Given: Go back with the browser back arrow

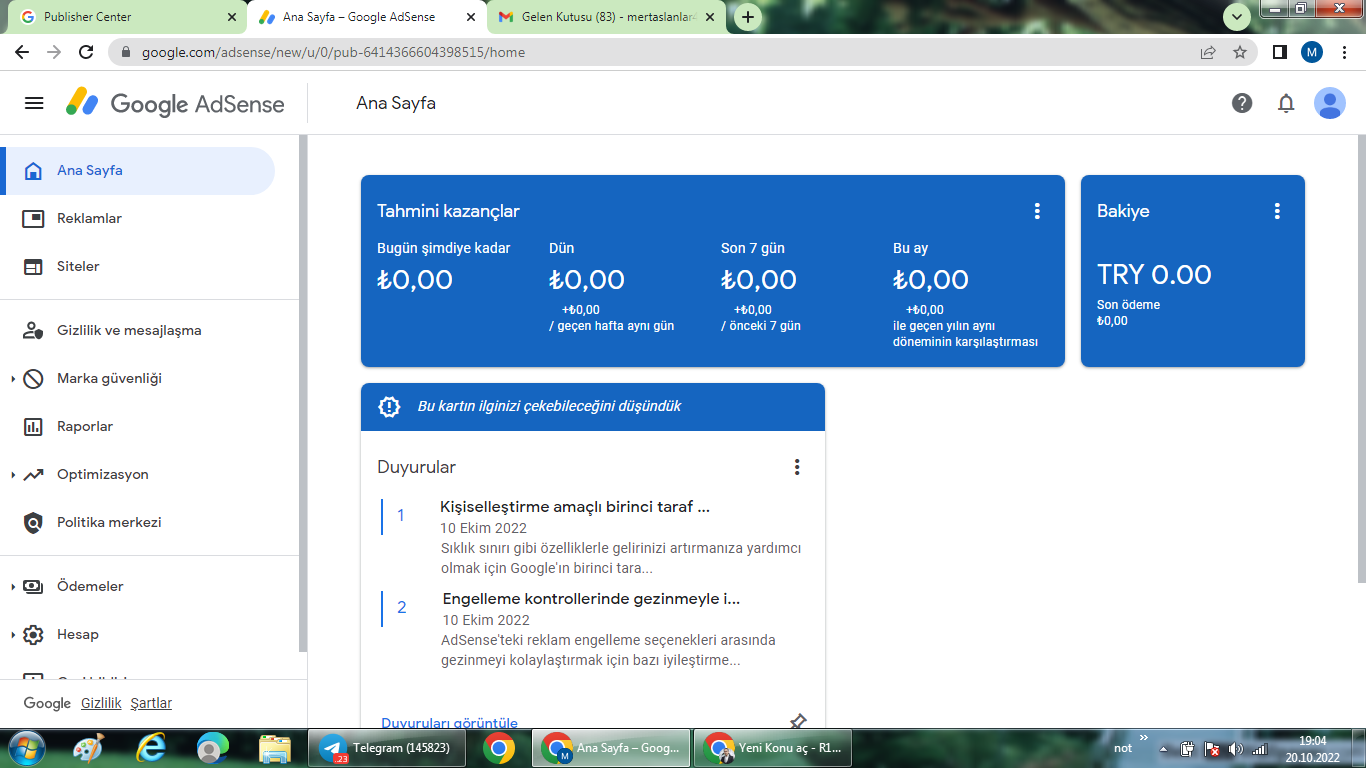Looking at the screenshot, I should click(x=22, y=52).
